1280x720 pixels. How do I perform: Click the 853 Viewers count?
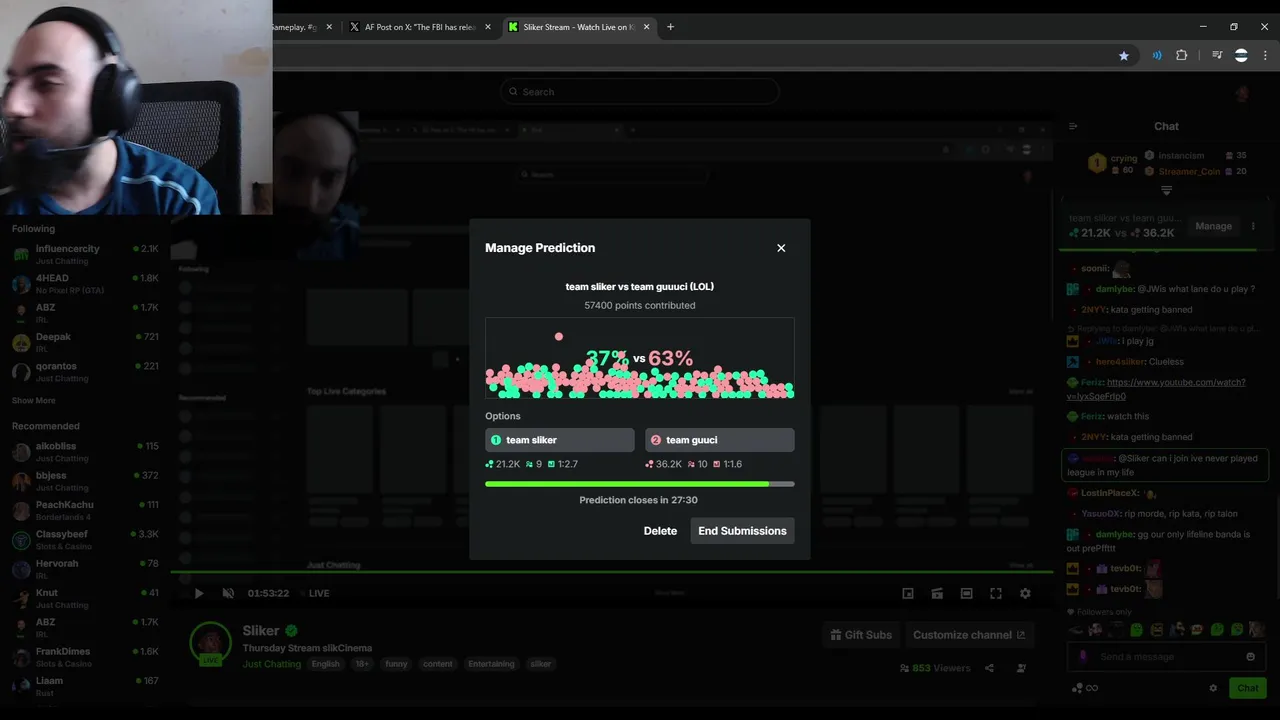[935, 668]
